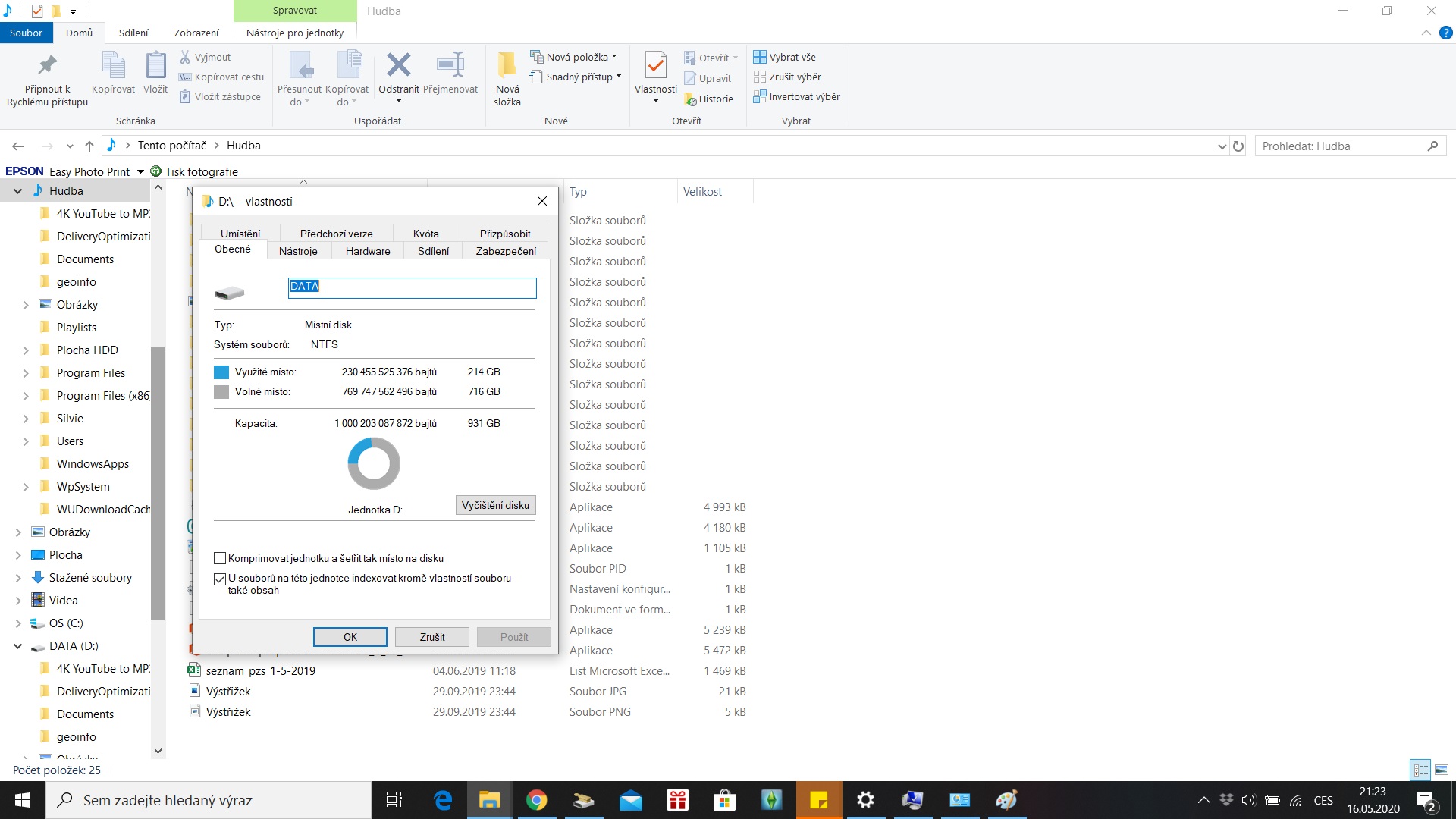Click the refresh icon beside address bar
The image size is (1456, 819).
click(1238, 146)
